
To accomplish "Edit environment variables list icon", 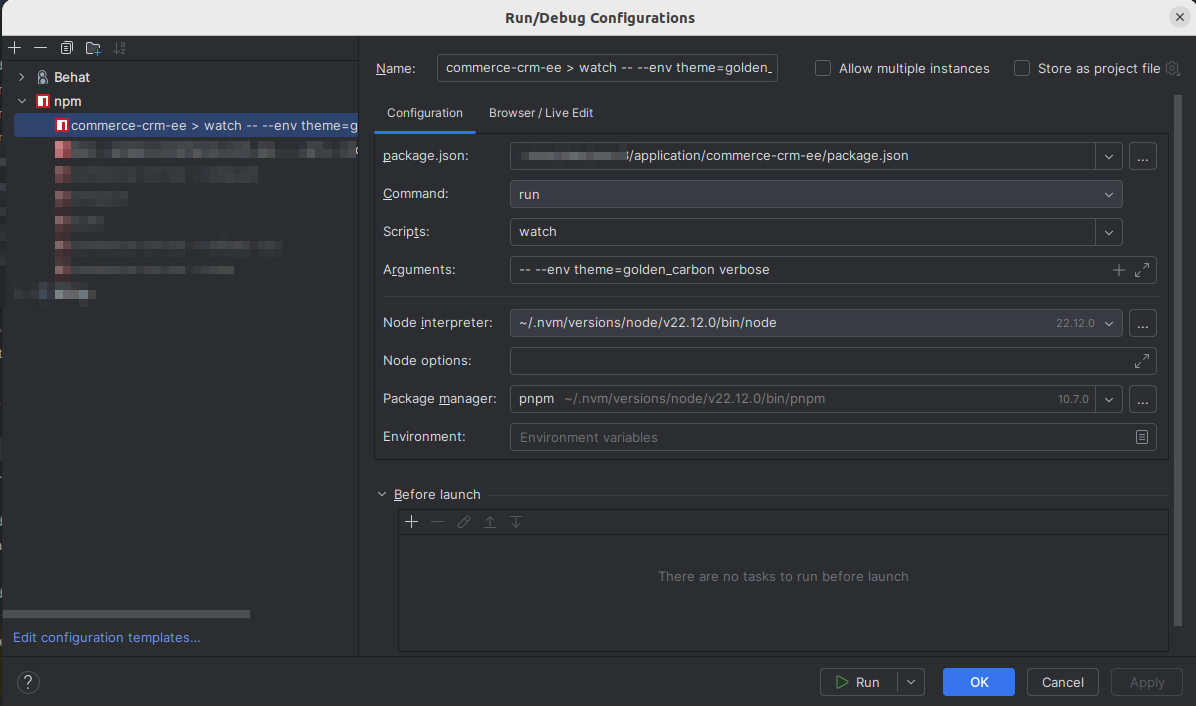I will tap(1142, 438).
